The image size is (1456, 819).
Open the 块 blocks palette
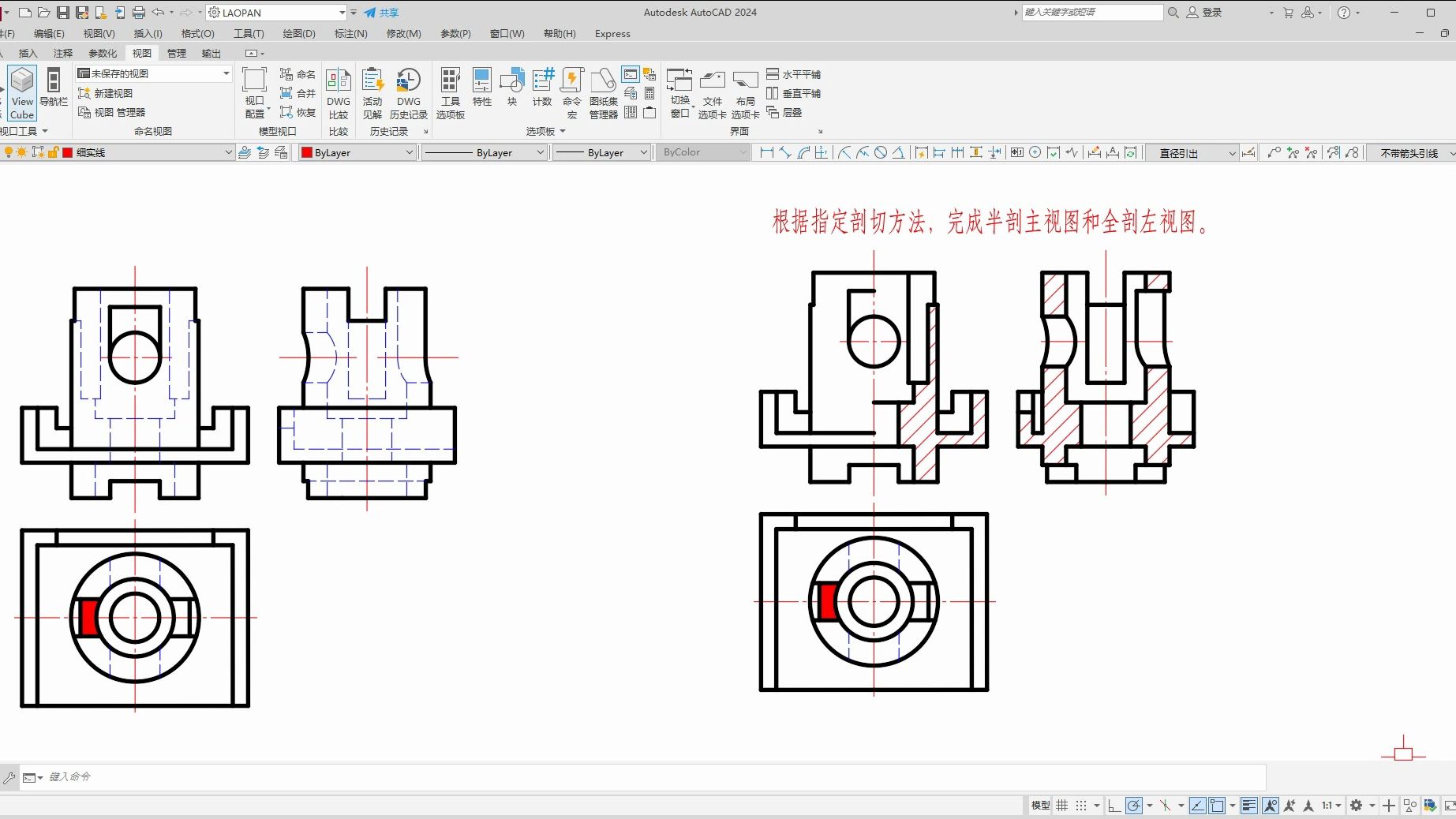pos(512,87)
